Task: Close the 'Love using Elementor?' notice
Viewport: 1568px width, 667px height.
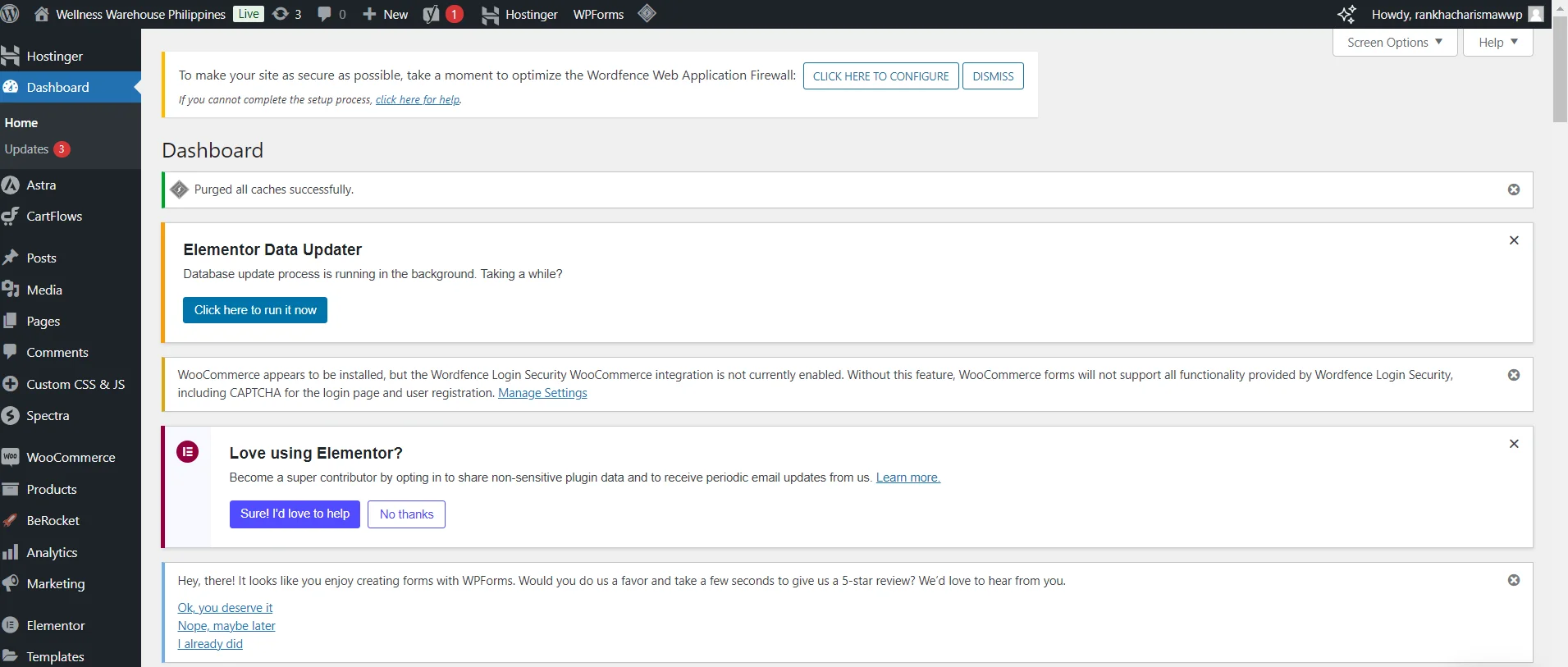Action: click(x=1514, y=444)
